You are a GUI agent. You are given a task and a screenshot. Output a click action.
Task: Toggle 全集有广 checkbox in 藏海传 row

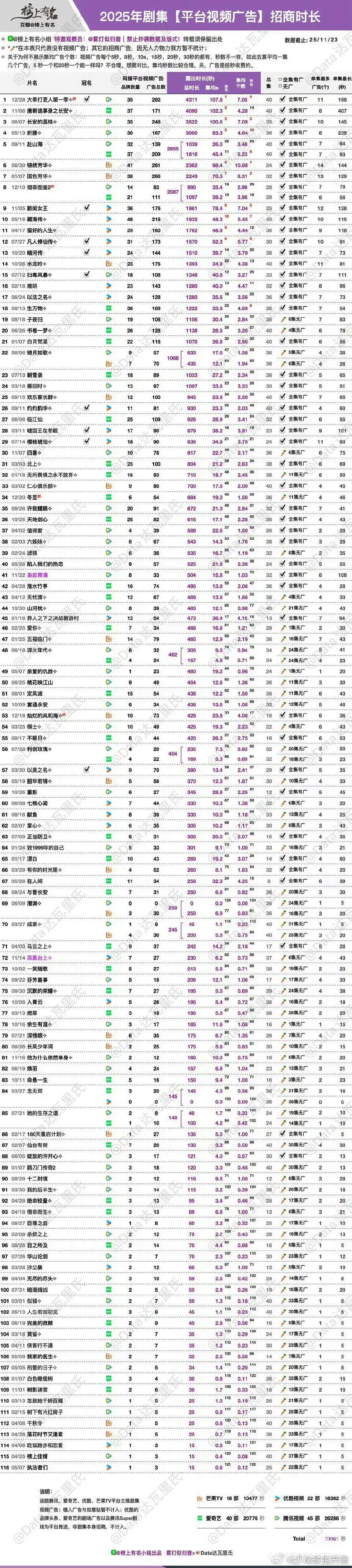(283, 219)
